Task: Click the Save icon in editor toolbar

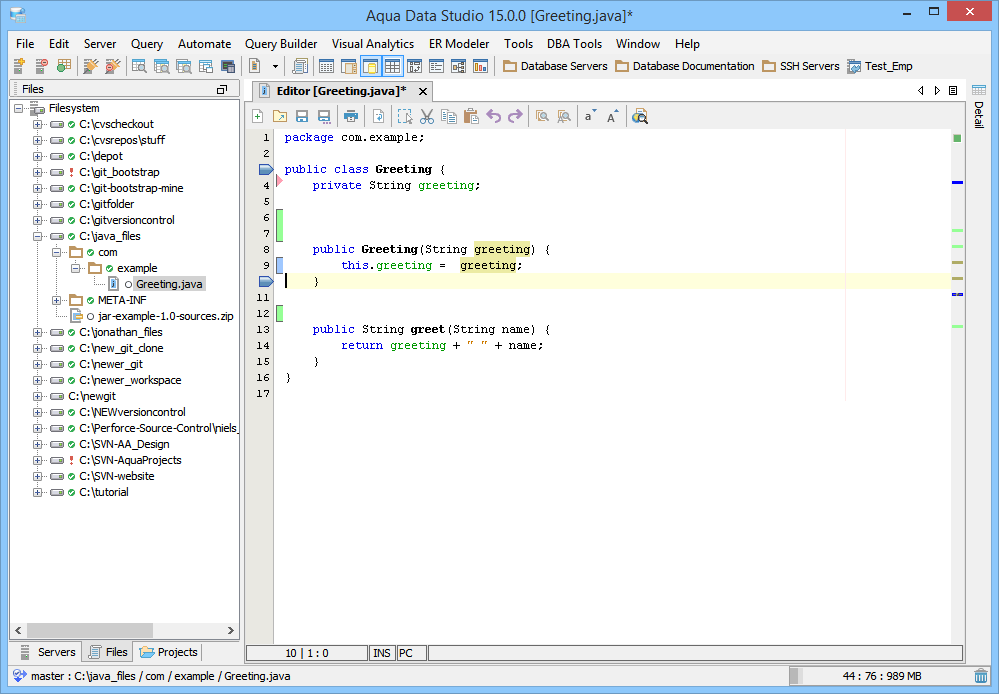Action: coord(301,117)
